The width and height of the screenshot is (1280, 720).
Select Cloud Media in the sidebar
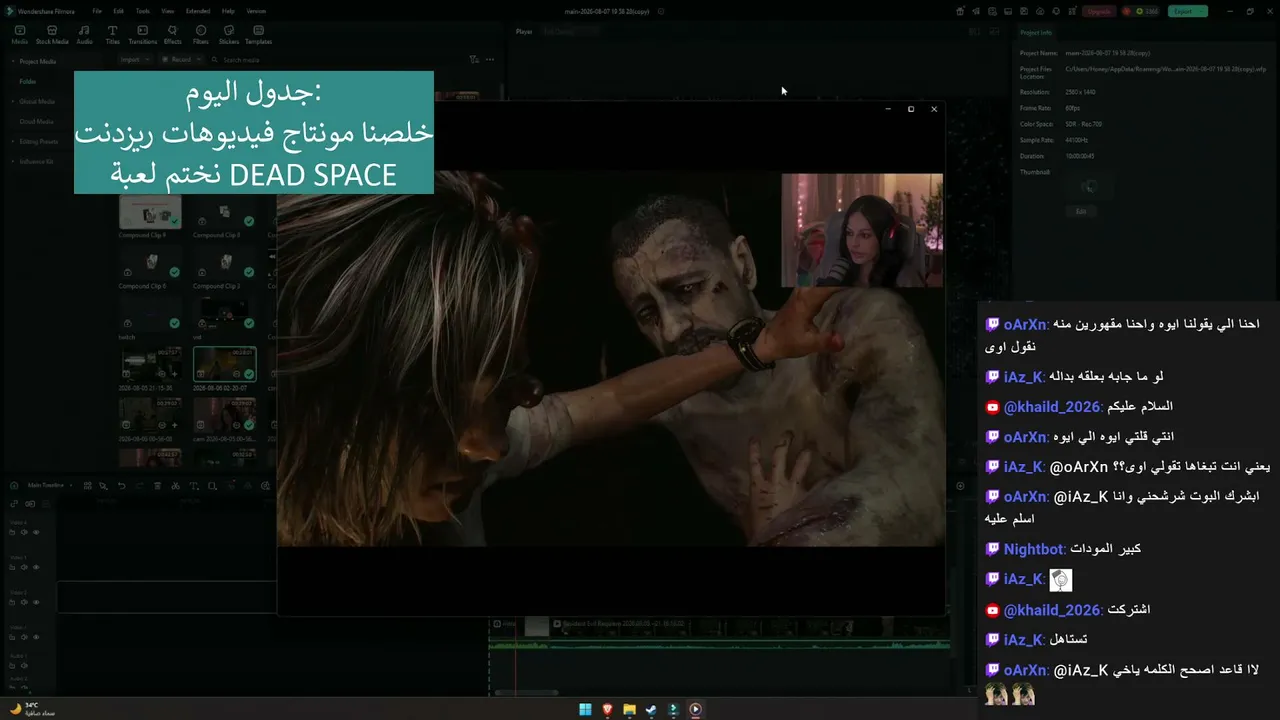pos(37,121)
